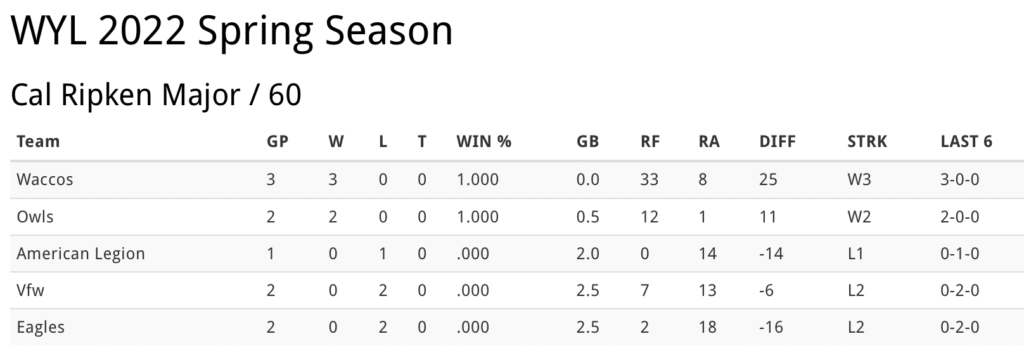Sort by GP column header
This screenshot has height=360, width=1024.
click(x=278, y=142)
